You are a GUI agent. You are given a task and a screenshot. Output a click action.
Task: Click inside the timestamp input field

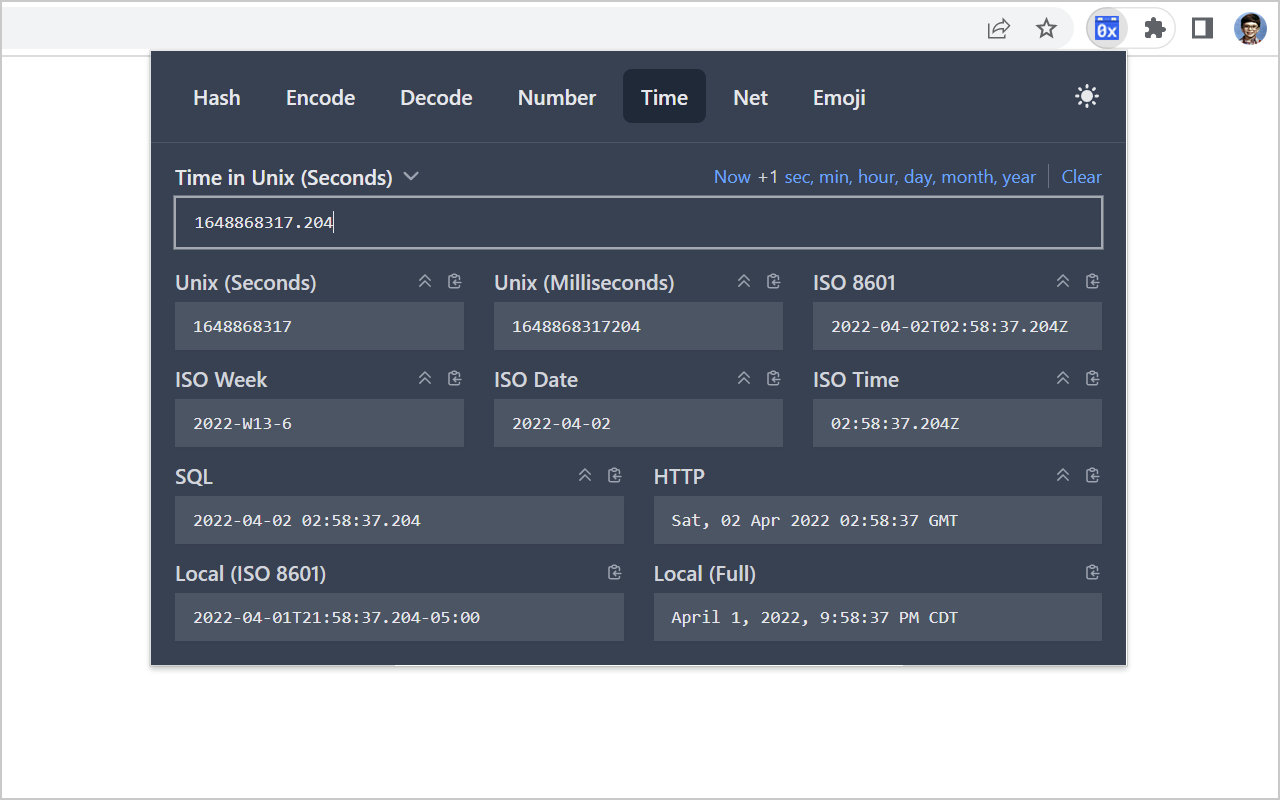(638, 222)
